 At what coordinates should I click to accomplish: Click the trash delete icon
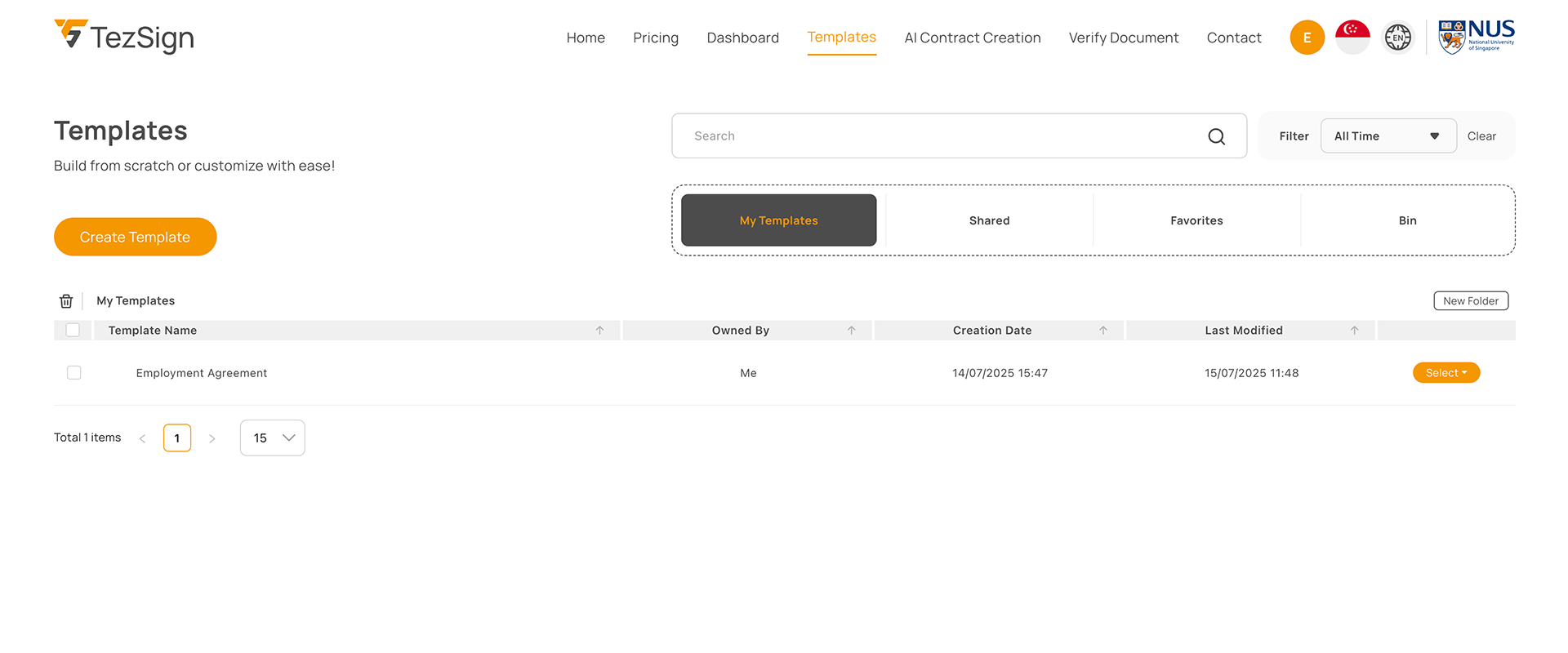pos(66,301)
